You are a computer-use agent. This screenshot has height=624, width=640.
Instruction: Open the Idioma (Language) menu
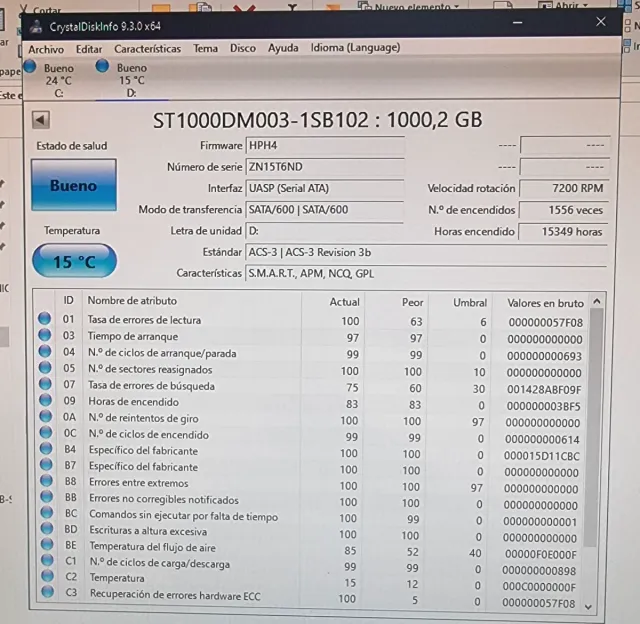355,48
